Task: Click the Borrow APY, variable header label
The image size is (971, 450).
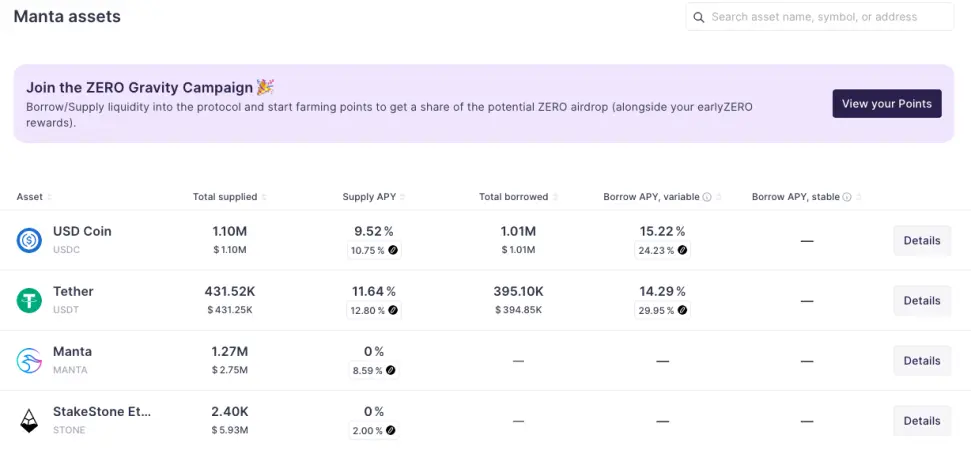Action: tap(651, 197)
